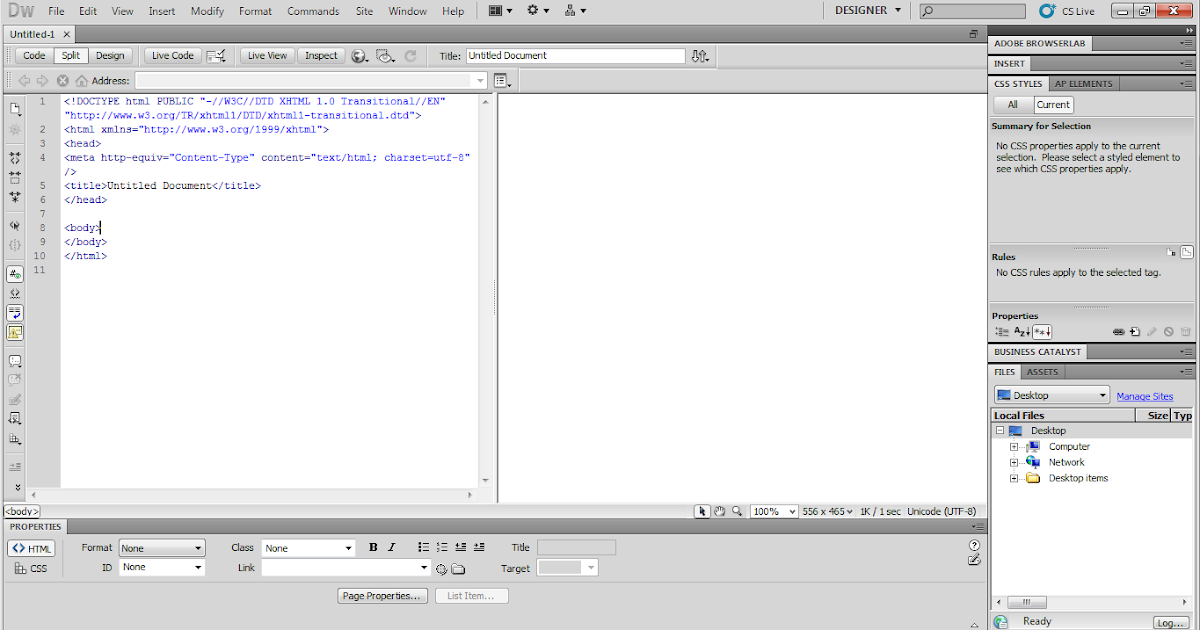Open preview in browser globe icon
1200x630 pixels.
[359, 56]
